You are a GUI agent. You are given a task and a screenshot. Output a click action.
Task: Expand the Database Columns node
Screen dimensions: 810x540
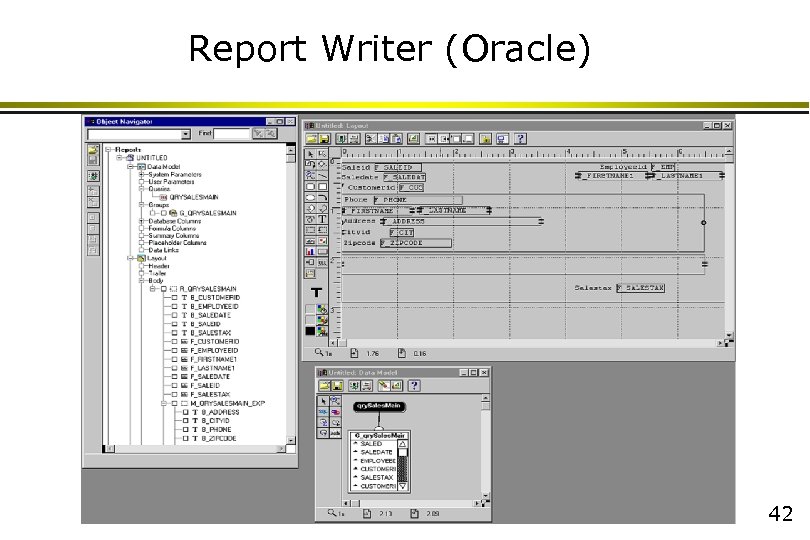pyautogui.click(x=142, y=221)
